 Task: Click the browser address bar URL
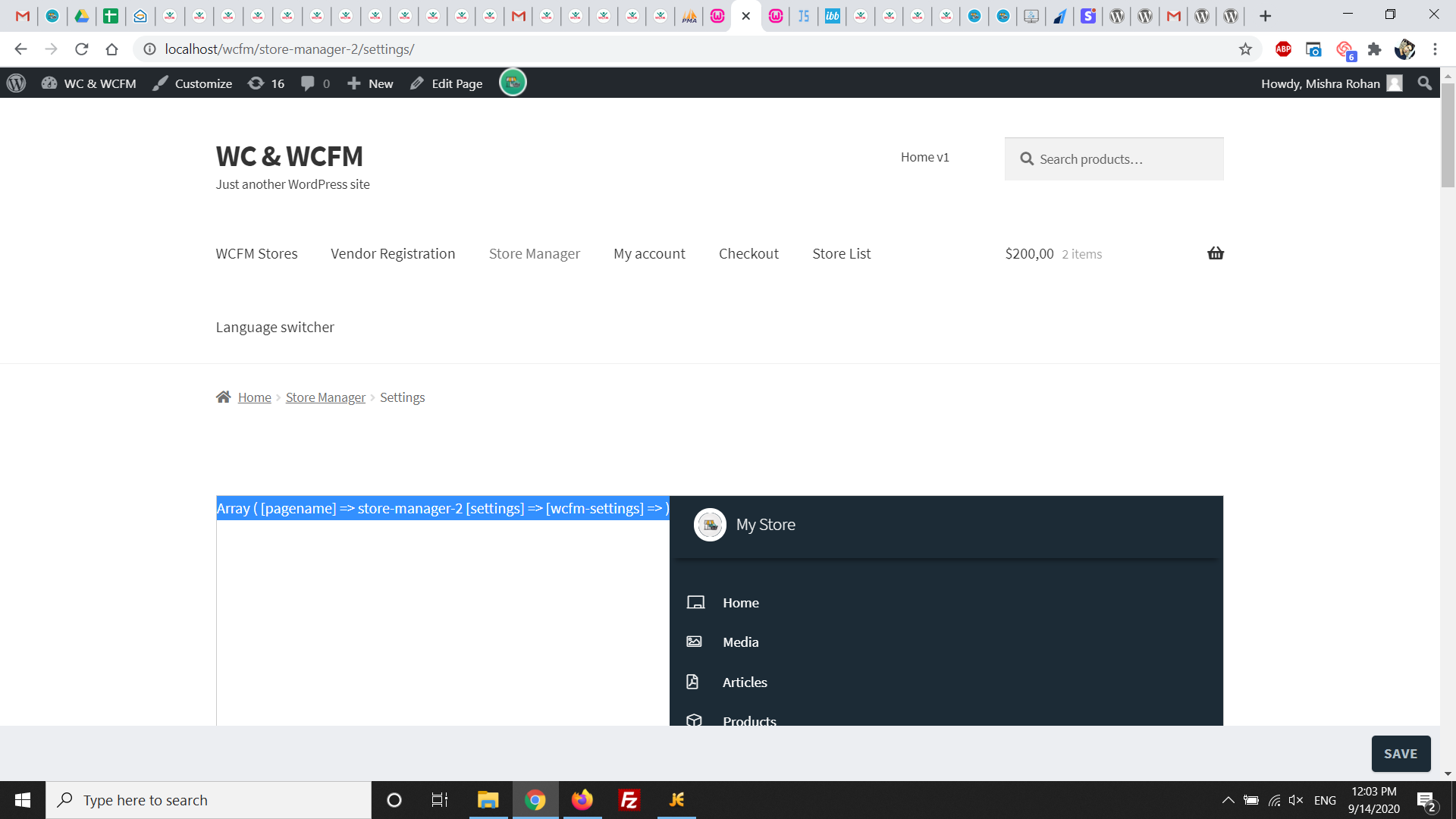pos(290,49)
